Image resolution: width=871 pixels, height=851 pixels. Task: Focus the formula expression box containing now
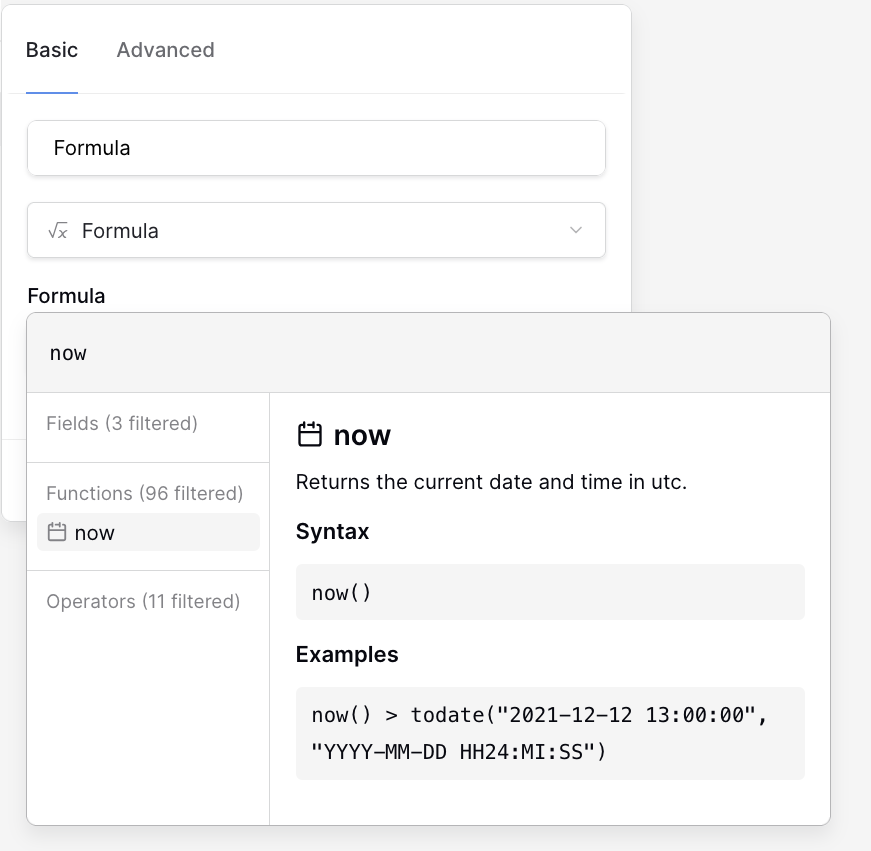coord(428,353)
